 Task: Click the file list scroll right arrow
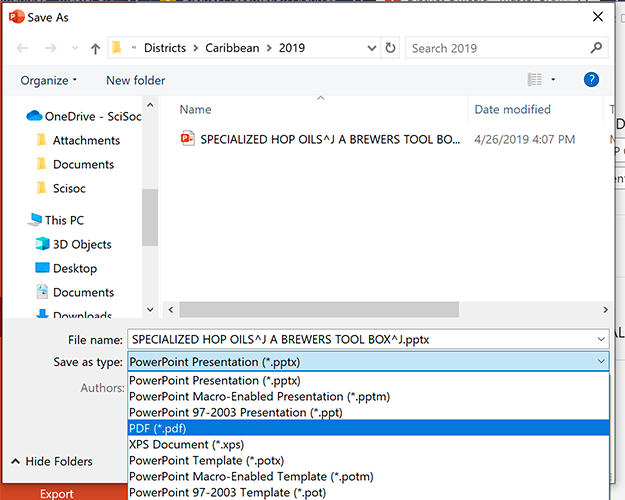(x=605, y=310)
